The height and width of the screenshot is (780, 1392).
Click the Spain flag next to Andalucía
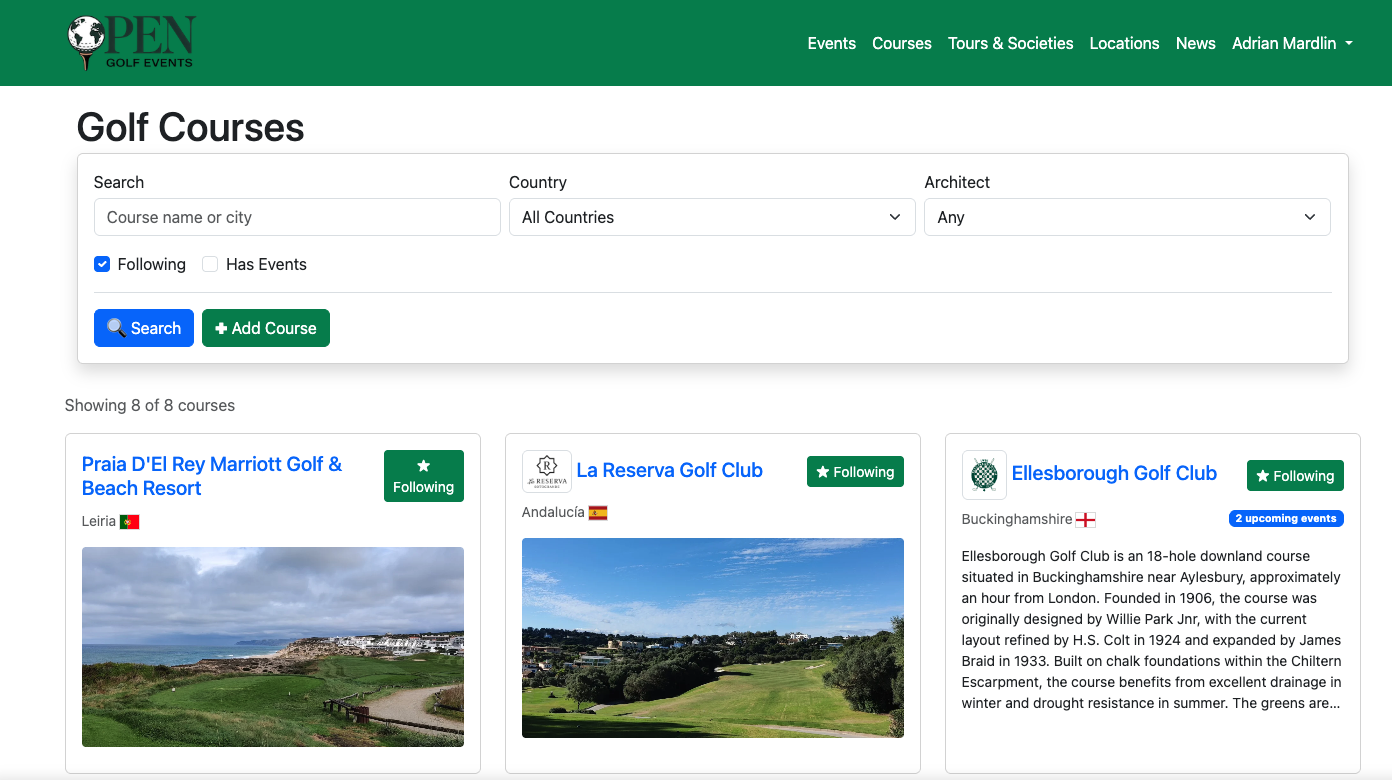coord(598,513)
